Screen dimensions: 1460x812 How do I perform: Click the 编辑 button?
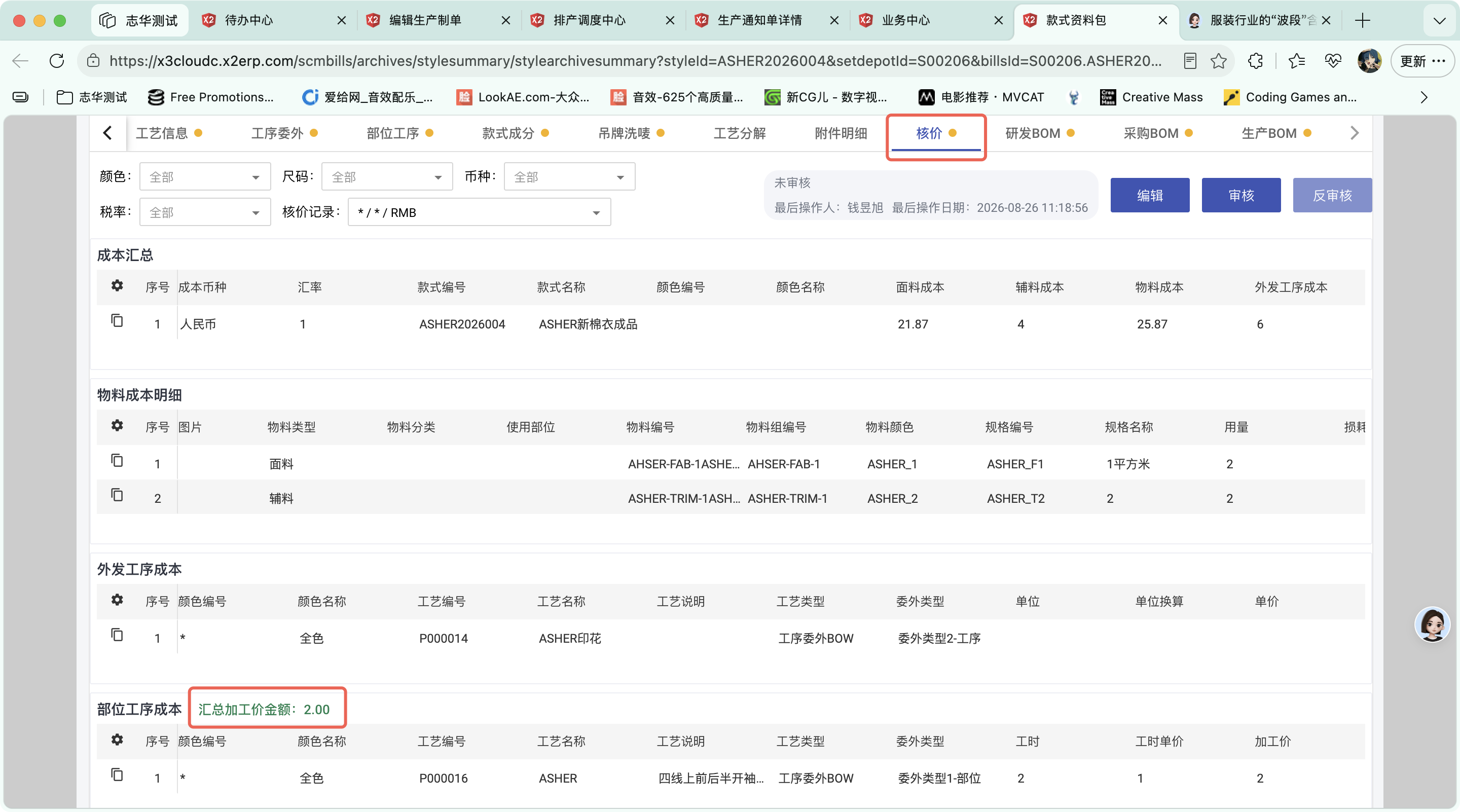pos(1149,196)
